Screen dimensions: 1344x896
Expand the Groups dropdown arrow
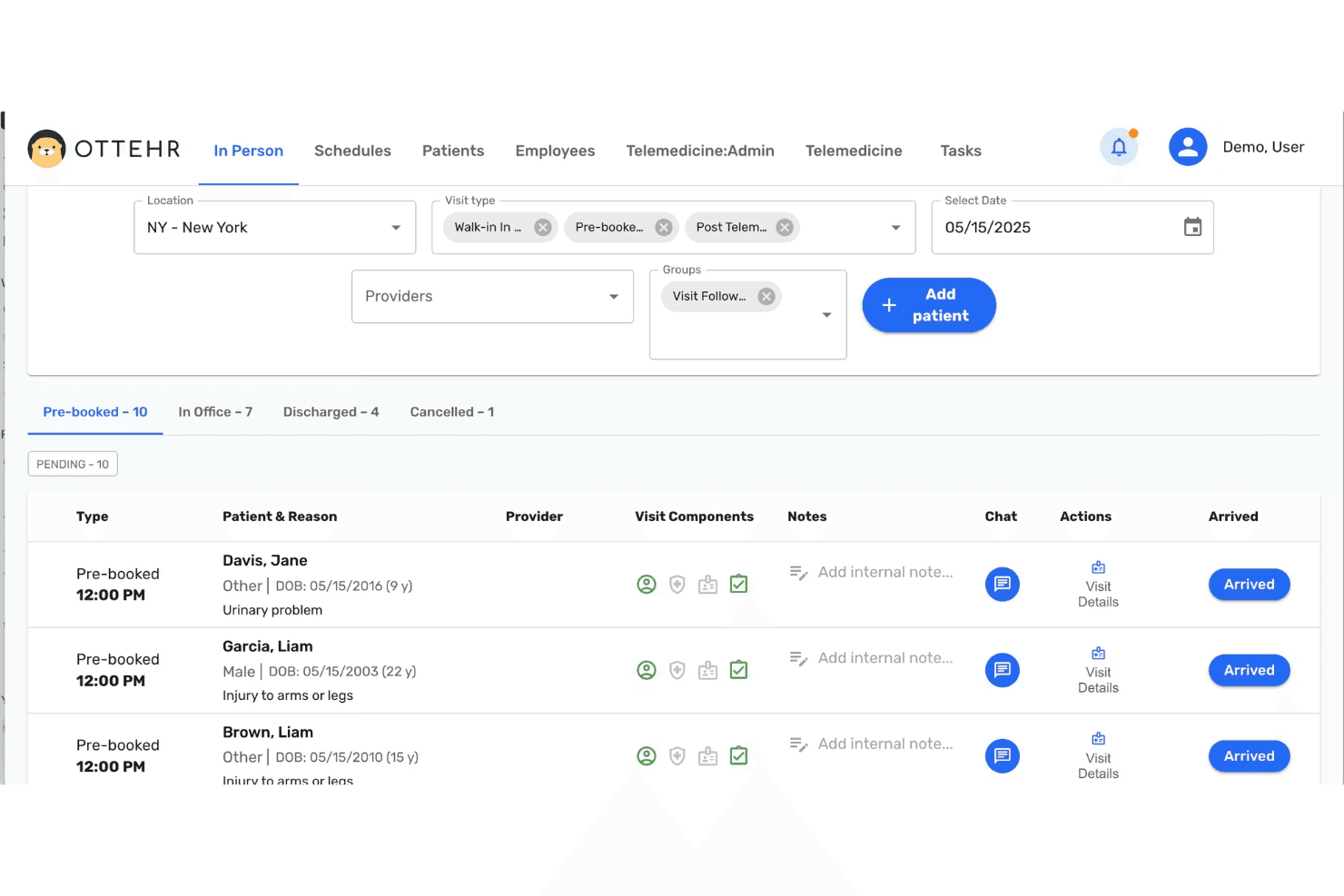[x=826, y=315]
